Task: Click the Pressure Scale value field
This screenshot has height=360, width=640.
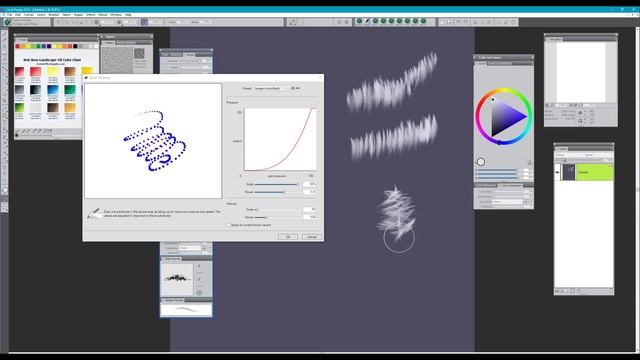Action: point(310,184)
